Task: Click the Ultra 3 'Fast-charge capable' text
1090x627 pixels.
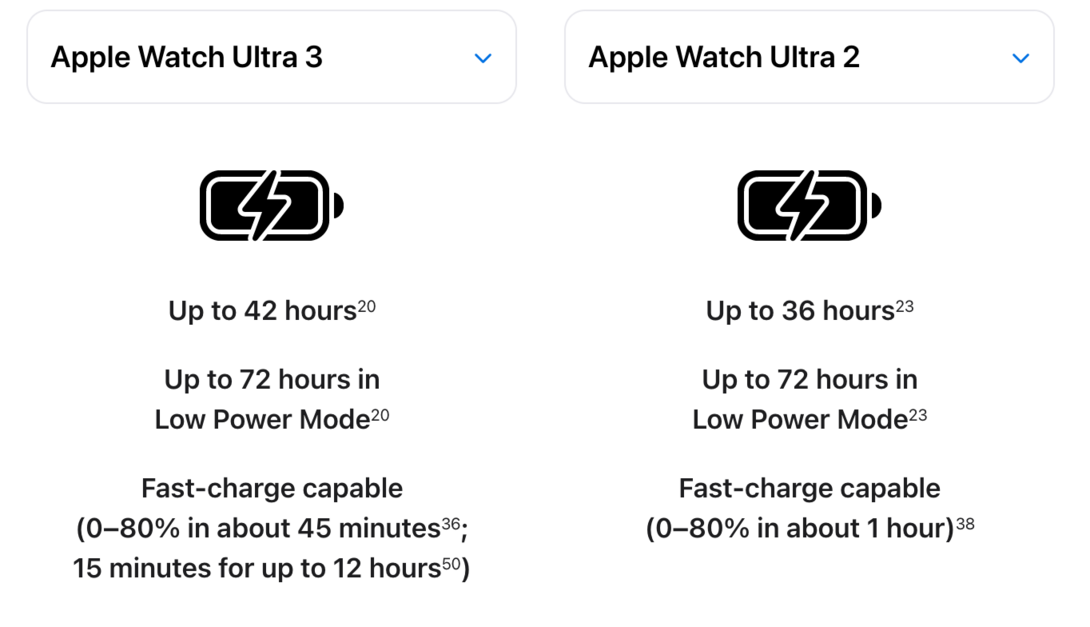Action: click(272, 488)
